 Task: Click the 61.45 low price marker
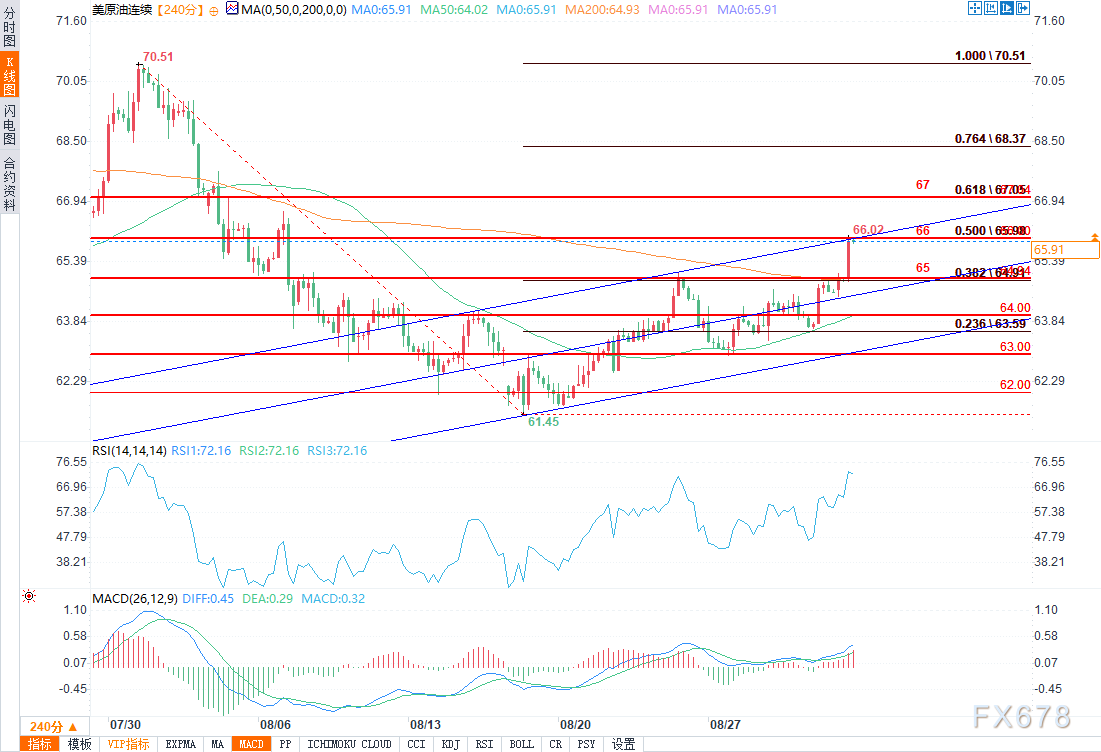click(x=543, y=422)
